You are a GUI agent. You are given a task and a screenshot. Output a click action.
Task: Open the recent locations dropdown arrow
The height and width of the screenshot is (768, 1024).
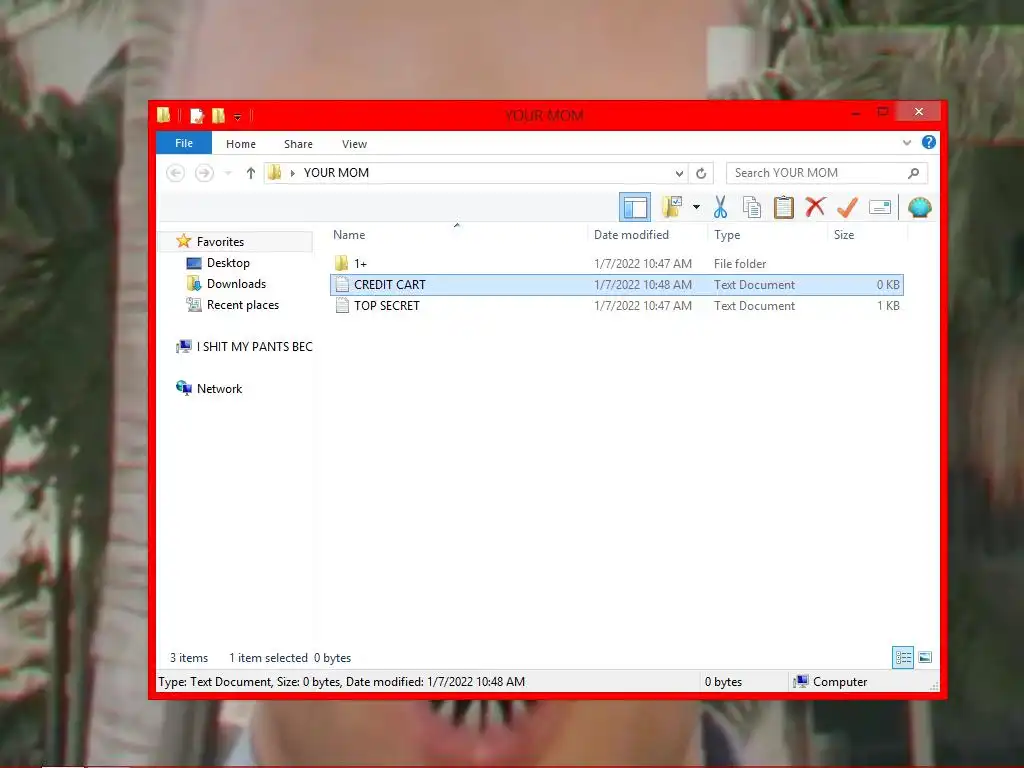[x=228, y=173]
